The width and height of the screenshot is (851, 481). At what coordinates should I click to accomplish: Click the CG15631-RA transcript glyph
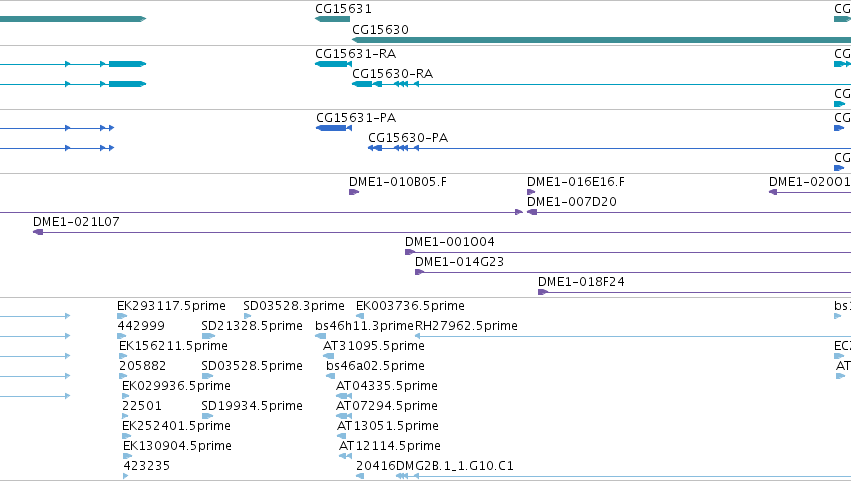tap(333, 64)
